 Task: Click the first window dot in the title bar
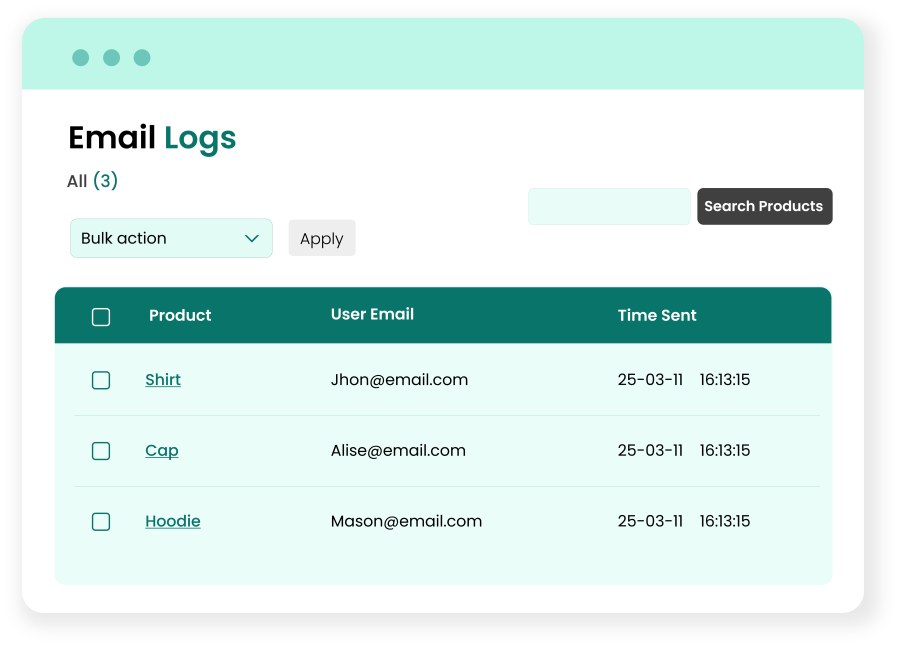[81, 58]
